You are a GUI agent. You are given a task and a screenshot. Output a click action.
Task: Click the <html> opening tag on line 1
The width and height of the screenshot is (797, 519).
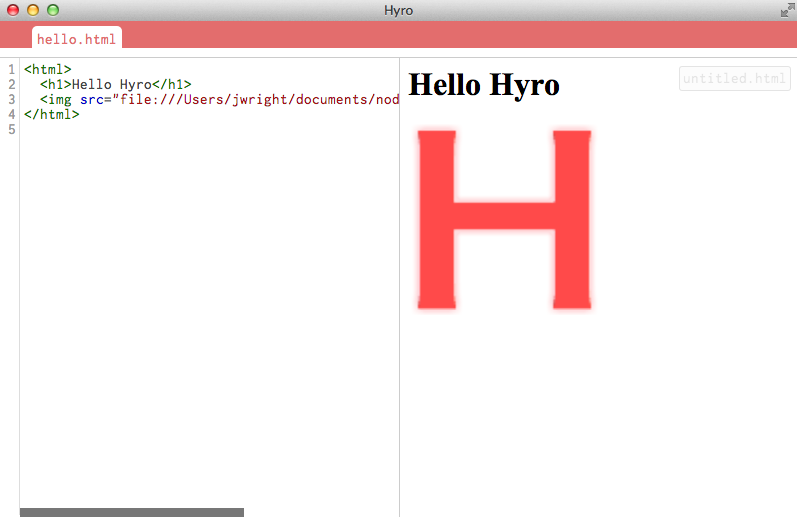pos(48,69)
